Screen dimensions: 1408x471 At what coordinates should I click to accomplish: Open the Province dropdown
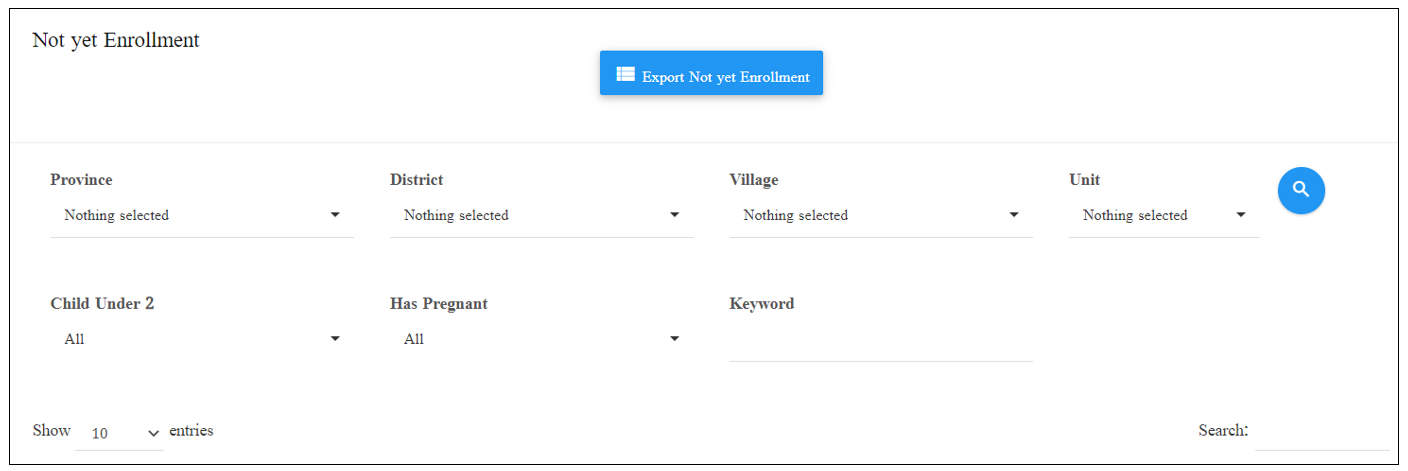coord(202,215)
